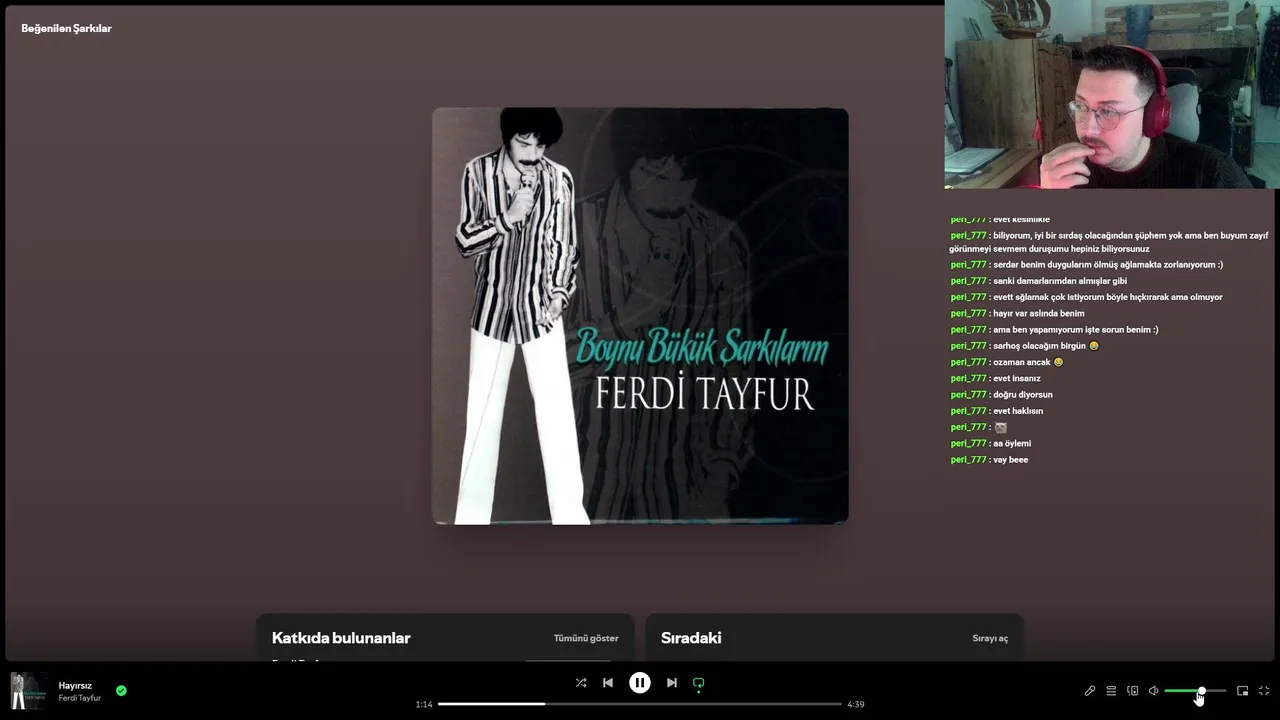Click elapsed time 1:14

424,704
